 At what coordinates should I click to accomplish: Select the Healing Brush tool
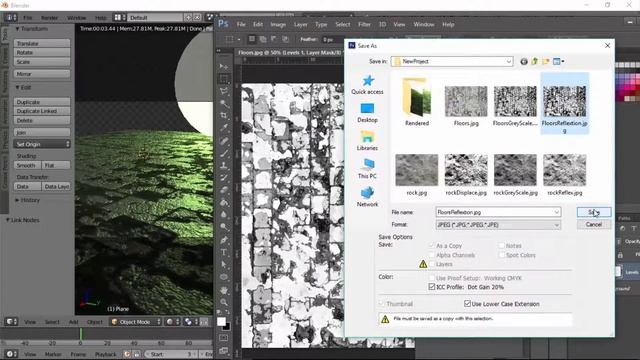224,141
